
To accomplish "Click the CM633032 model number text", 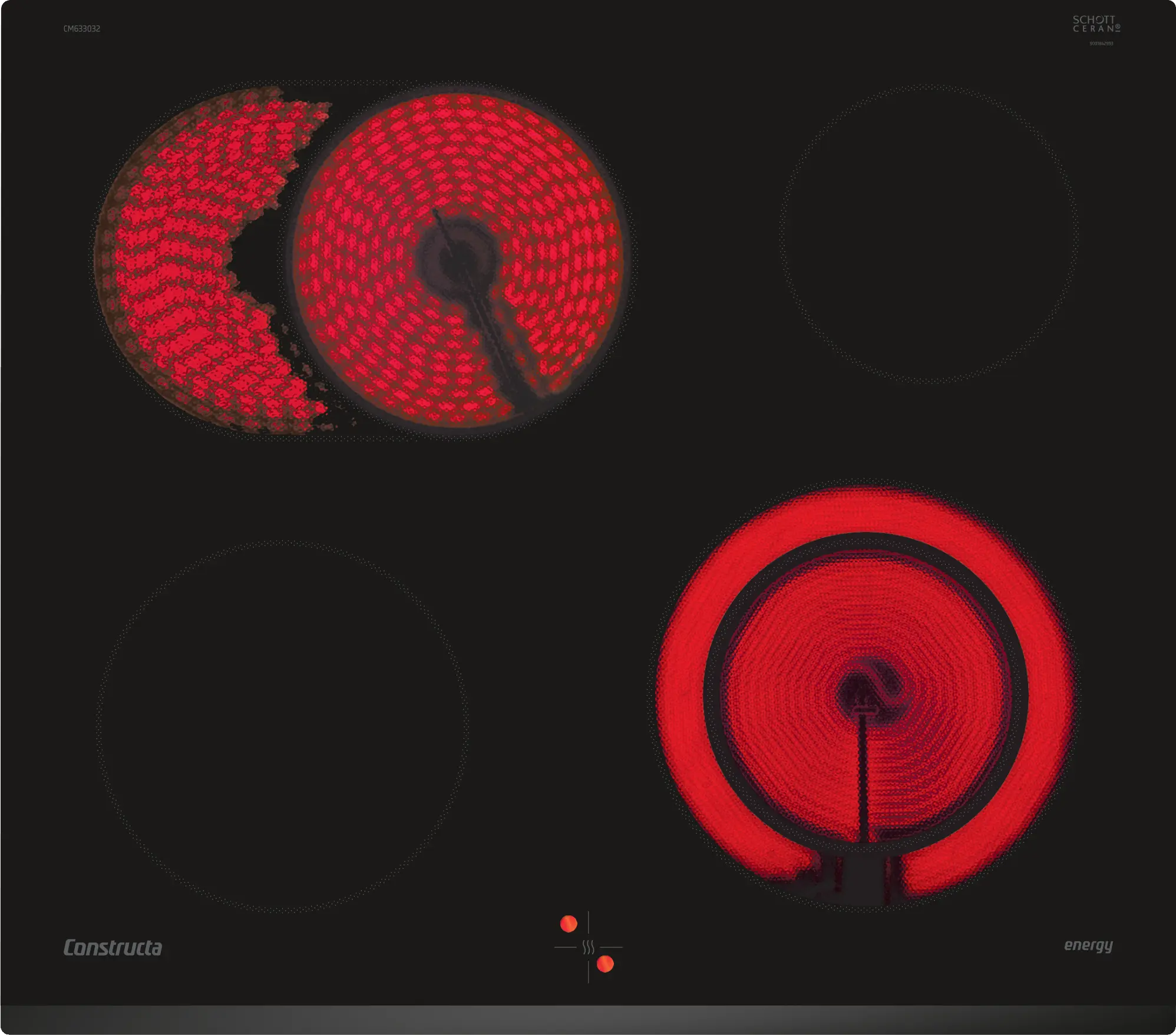I will point(82,29).
